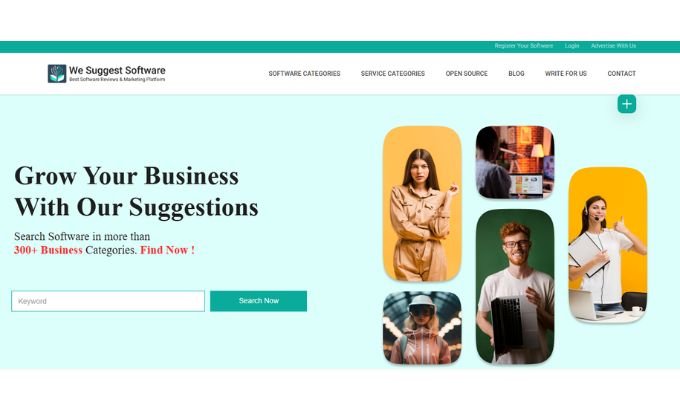Viewport: 680px width, 409px height.
Task: Open Software Categories menu
Action: coord(304,74)
